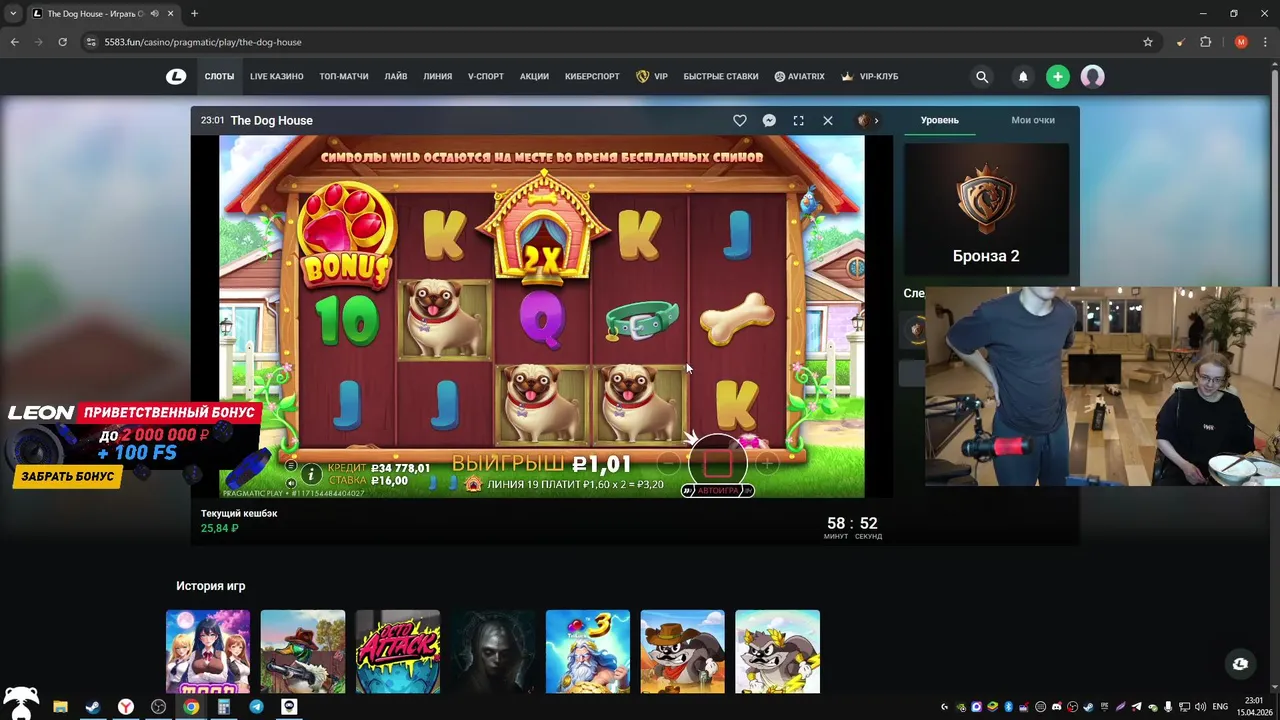This screenshot has width=1280, height=720.
Task: Open the tab search dropdown arrow
Action: (13, 14)
